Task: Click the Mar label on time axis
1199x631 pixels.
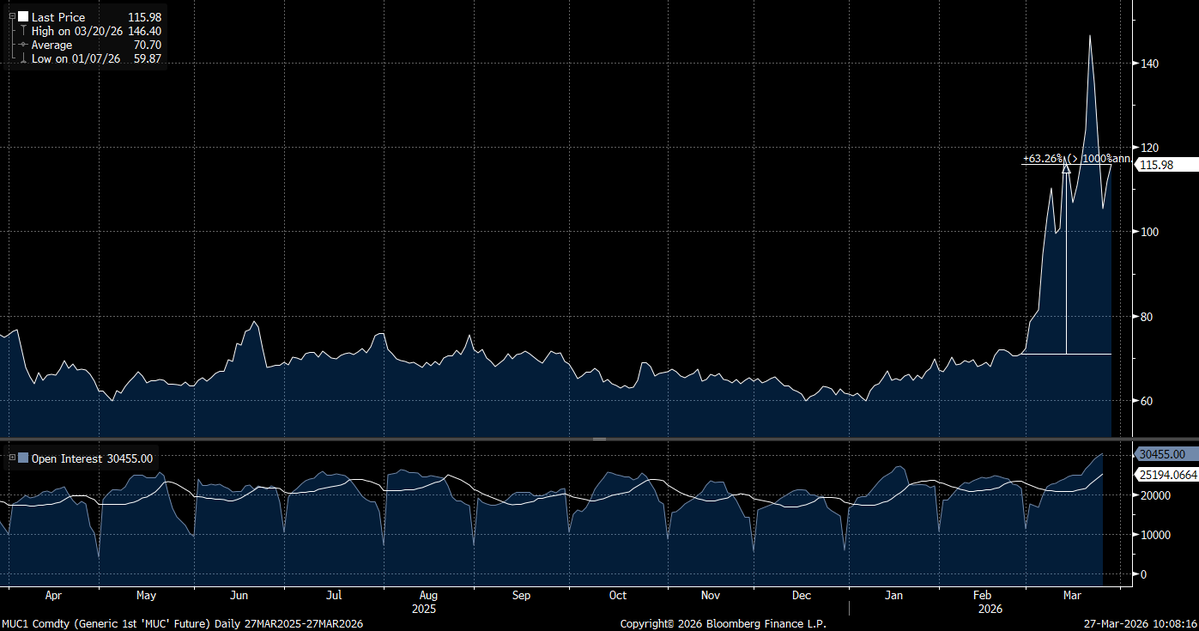Action: click(x=1073, y=596)
